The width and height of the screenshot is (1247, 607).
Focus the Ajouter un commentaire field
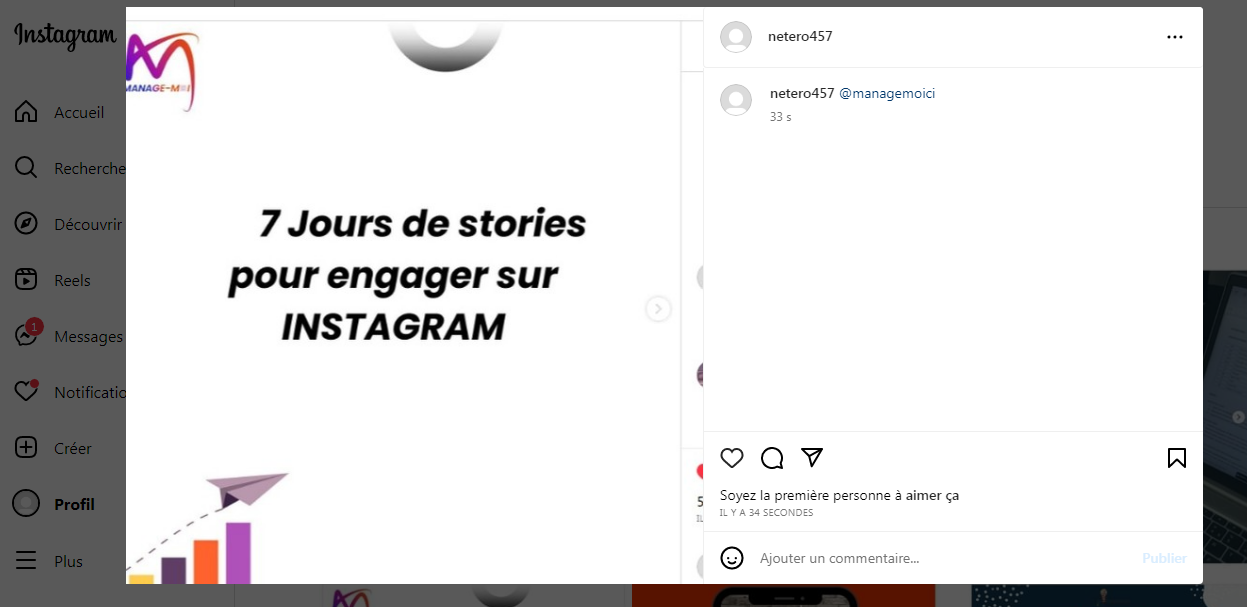945,558
